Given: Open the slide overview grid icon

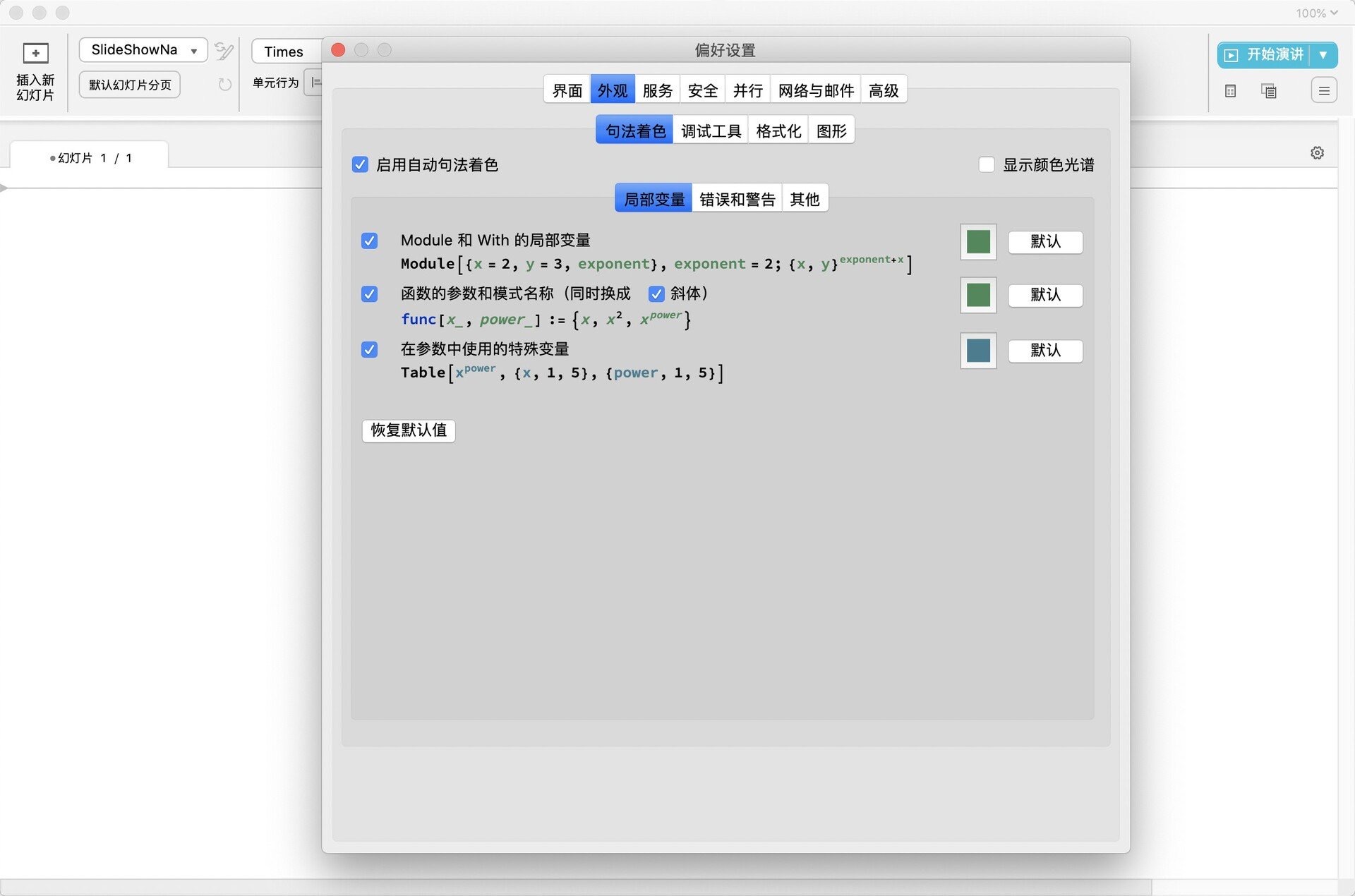Looking at the screenshot, I should (x=1230, y=90).
